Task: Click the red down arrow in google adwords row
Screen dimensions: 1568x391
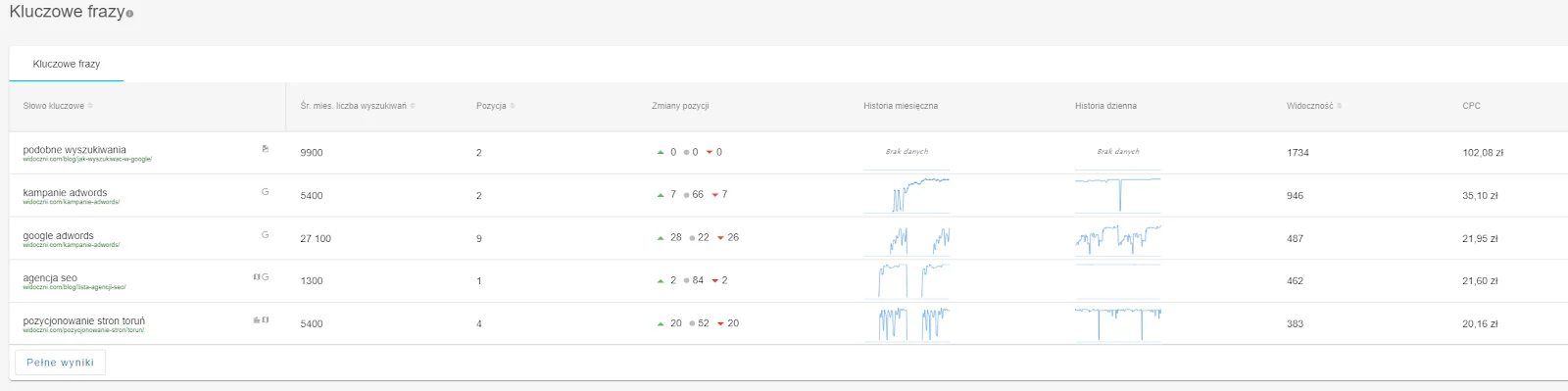Action: click(720, 238)
